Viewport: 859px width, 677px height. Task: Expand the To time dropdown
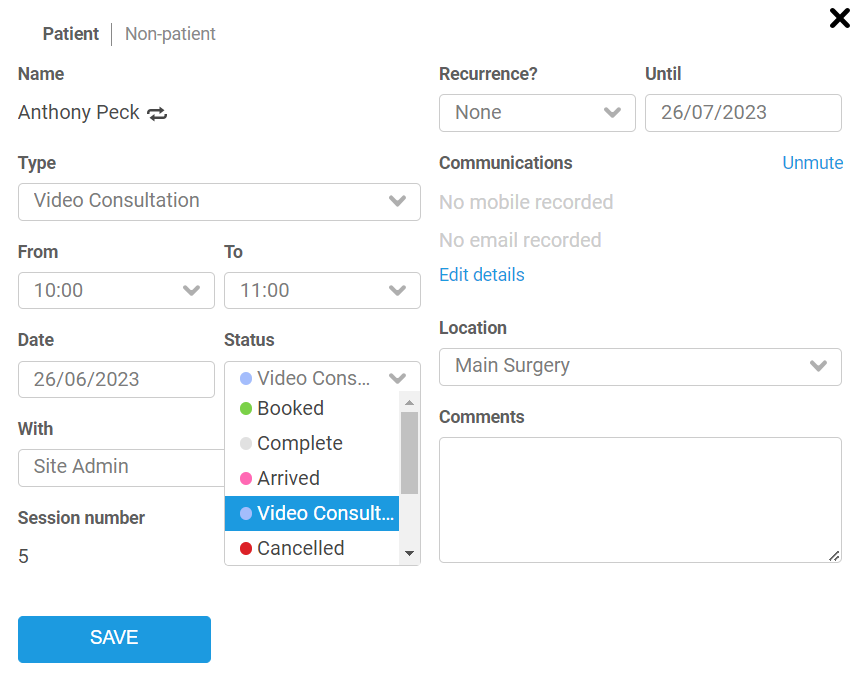click(322, 291)
